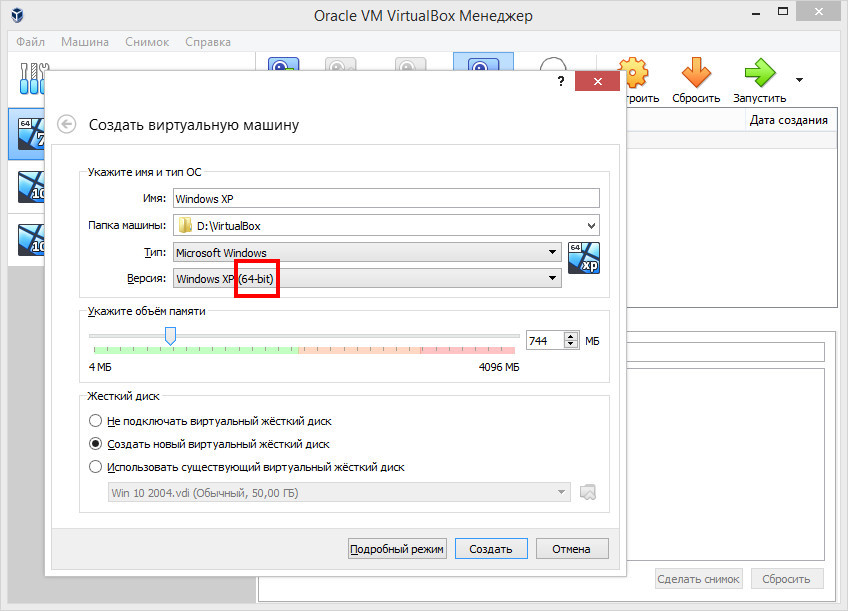The width and height of the screenshot is (848, 611).
Task: Click the Сделать снимок button in Manager
Action: pos(698,579)
